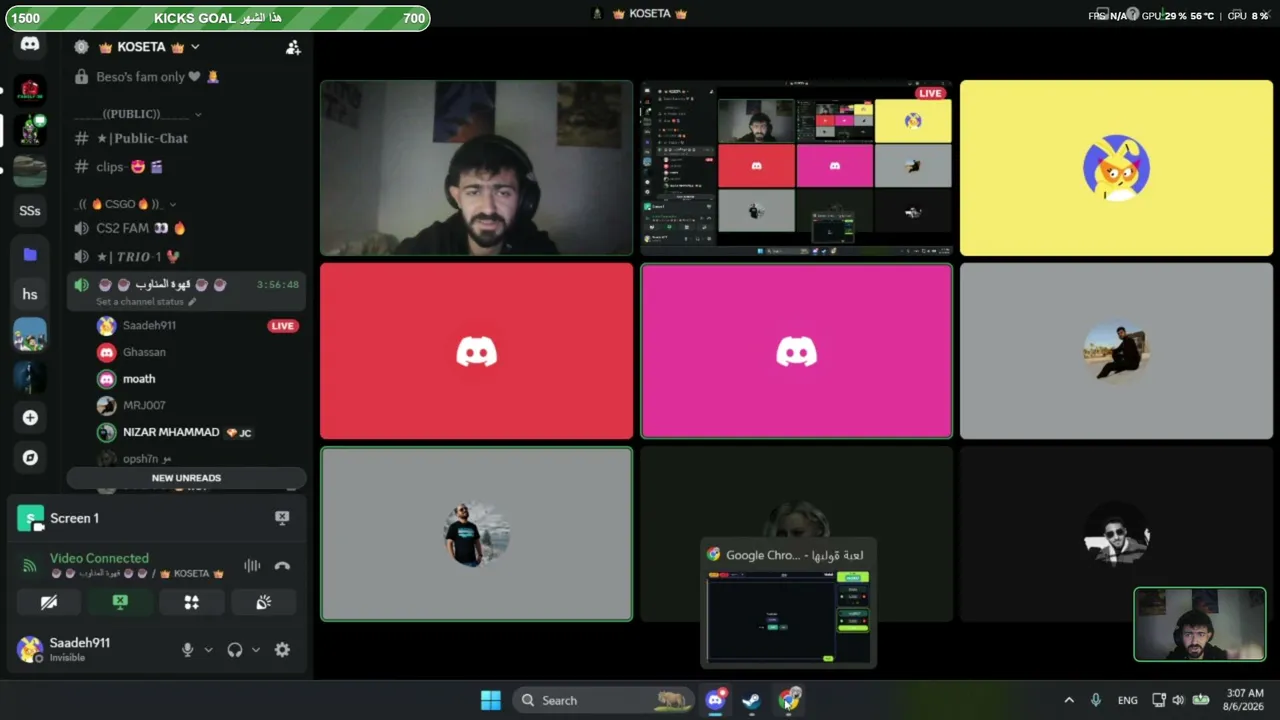Open microphone input options chevron
The height and width of the screenshot is (720, 1280).
(208, 649)
